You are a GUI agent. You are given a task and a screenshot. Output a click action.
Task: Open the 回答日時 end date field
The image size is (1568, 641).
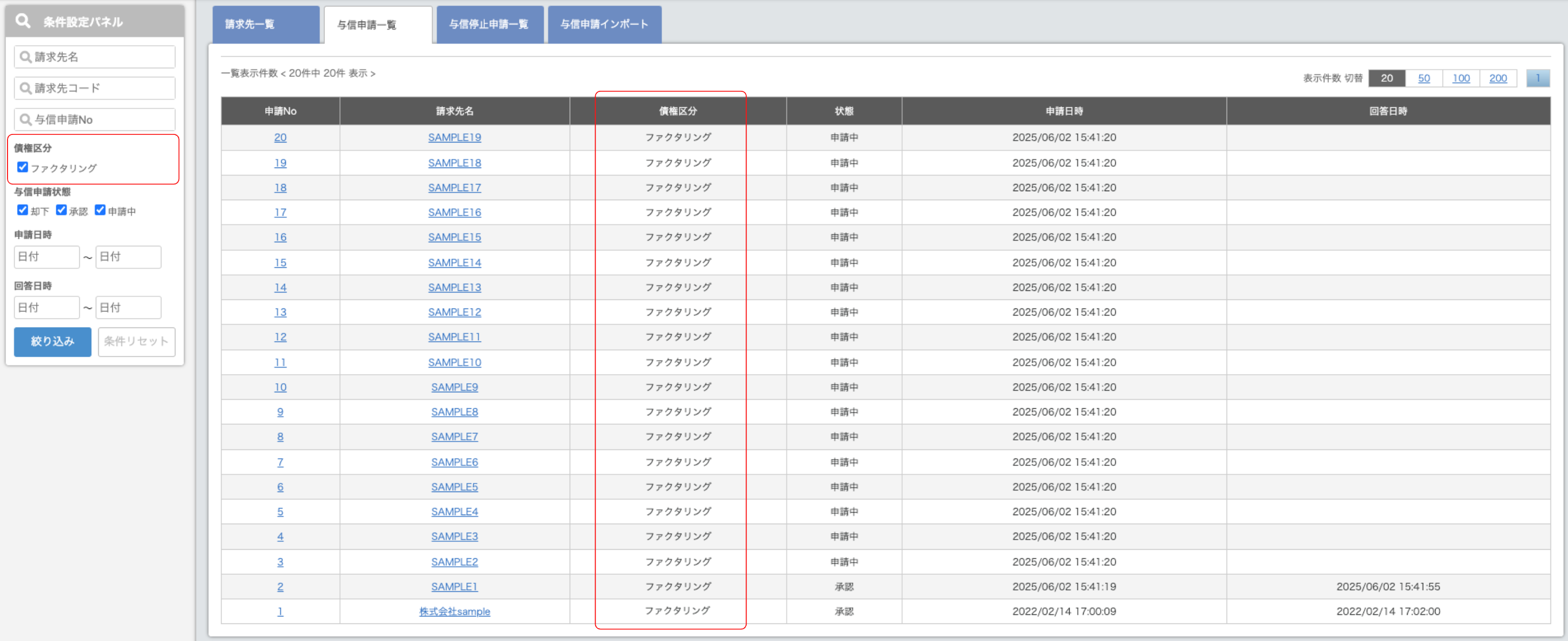click(128, 307)
